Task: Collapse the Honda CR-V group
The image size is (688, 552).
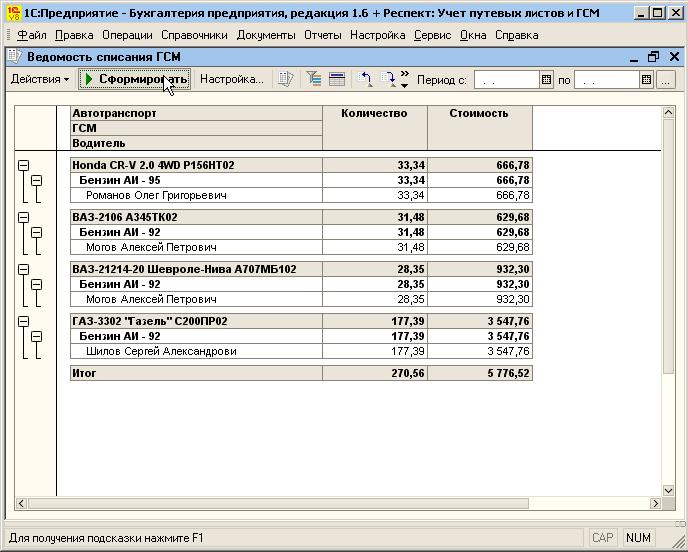Action: click(x=24, y=165)
